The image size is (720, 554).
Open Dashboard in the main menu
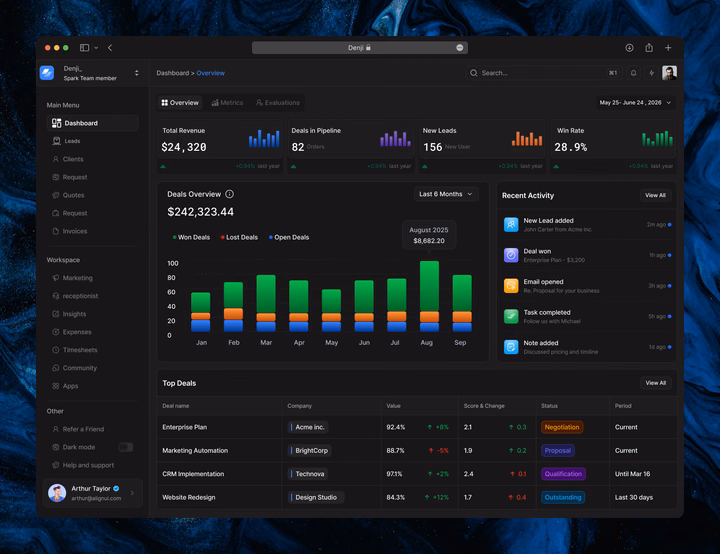click(93, 123)
